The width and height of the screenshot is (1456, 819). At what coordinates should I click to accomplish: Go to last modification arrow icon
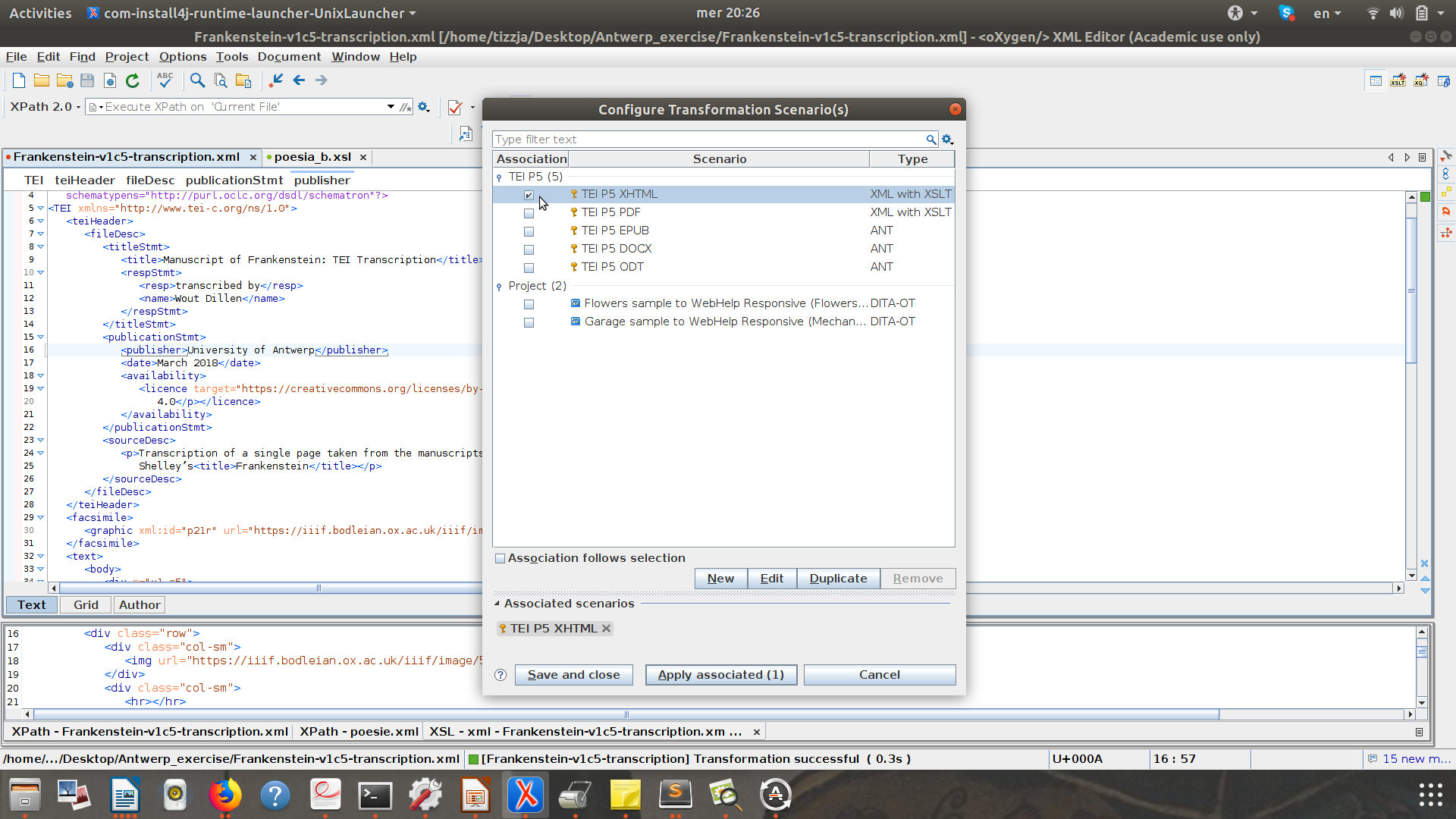point(276,80)
